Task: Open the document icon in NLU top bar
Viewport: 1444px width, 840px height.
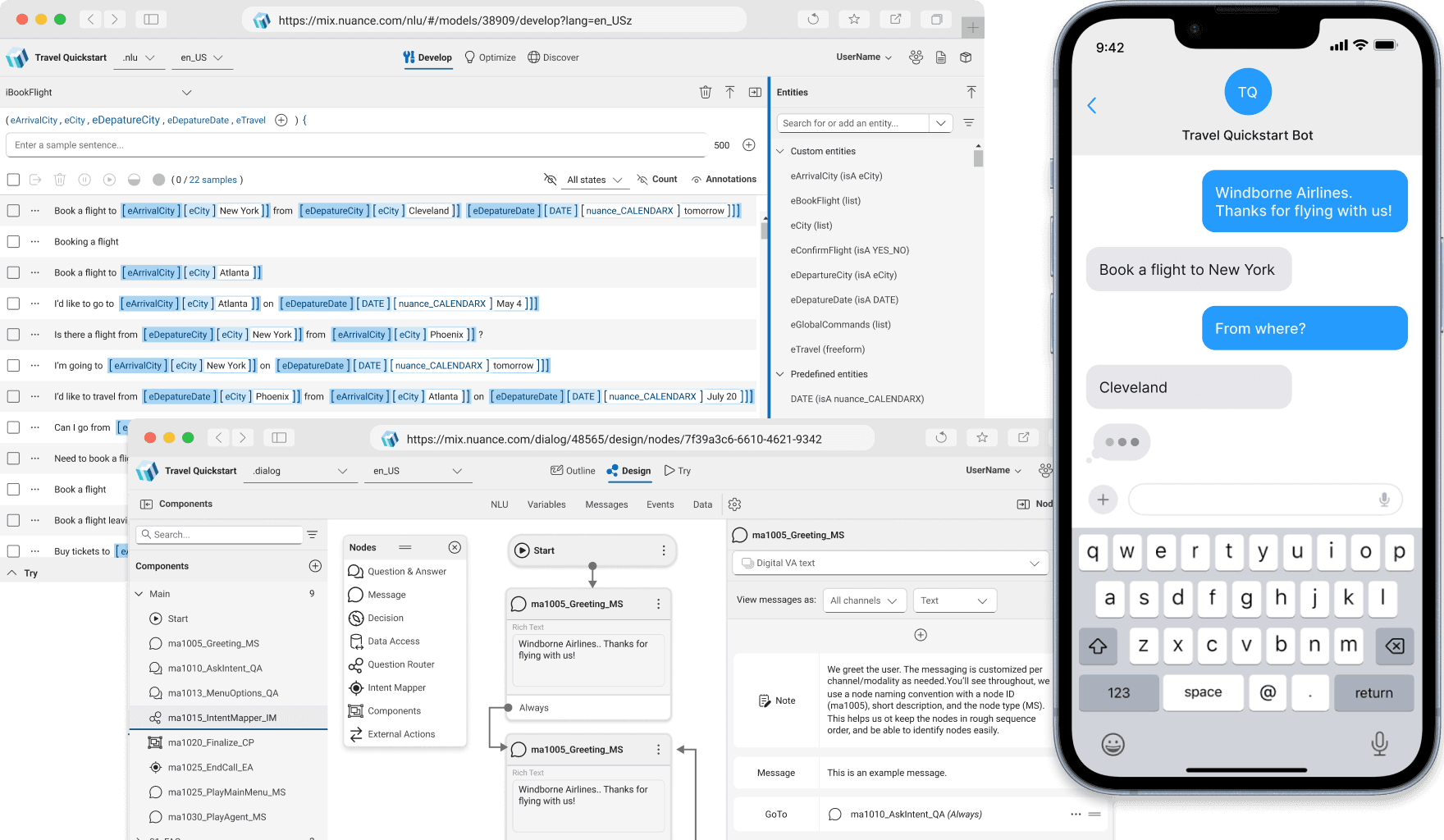Action: tap(941, 57)
